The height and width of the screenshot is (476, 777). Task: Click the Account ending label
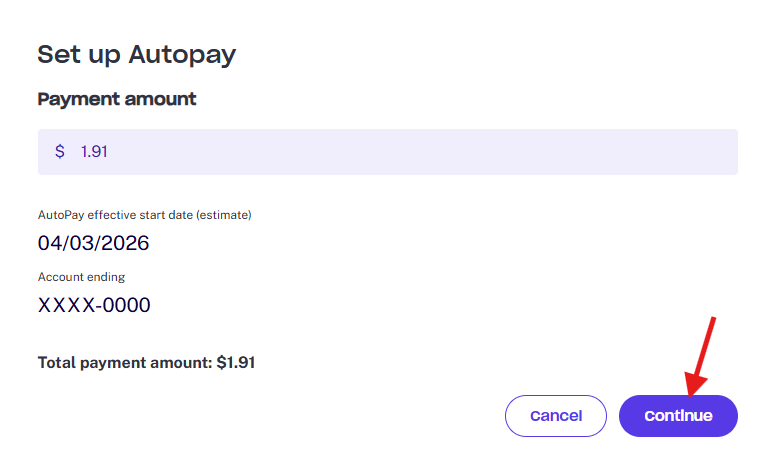(81, 277)
